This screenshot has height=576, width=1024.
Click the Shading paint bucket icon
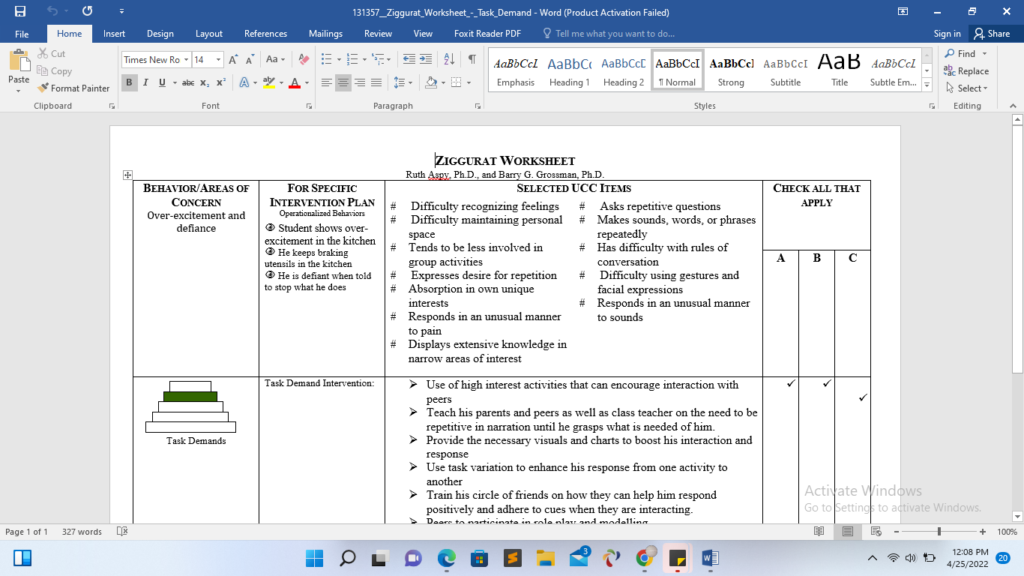coord(431,83)
